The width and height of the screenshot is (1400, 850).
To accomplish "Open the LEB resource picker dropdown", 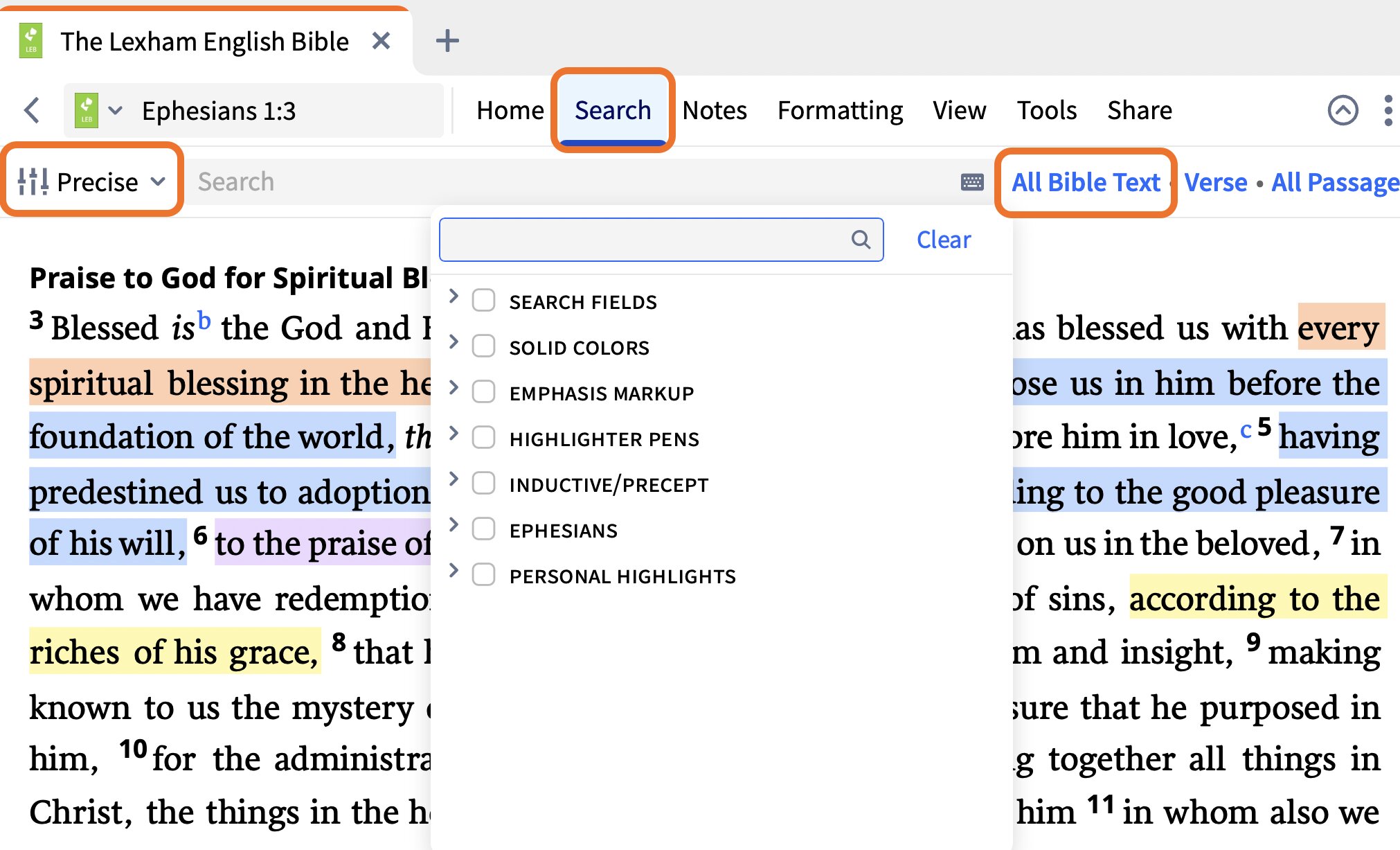I will [x=98, y=110].
